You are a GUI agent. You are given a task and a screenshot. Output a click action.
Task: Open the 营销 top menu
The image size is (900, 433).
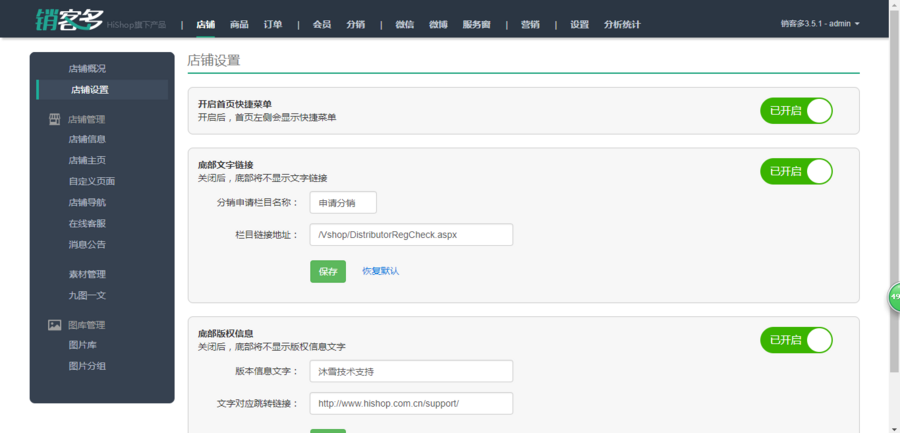[x=530, y=25]
